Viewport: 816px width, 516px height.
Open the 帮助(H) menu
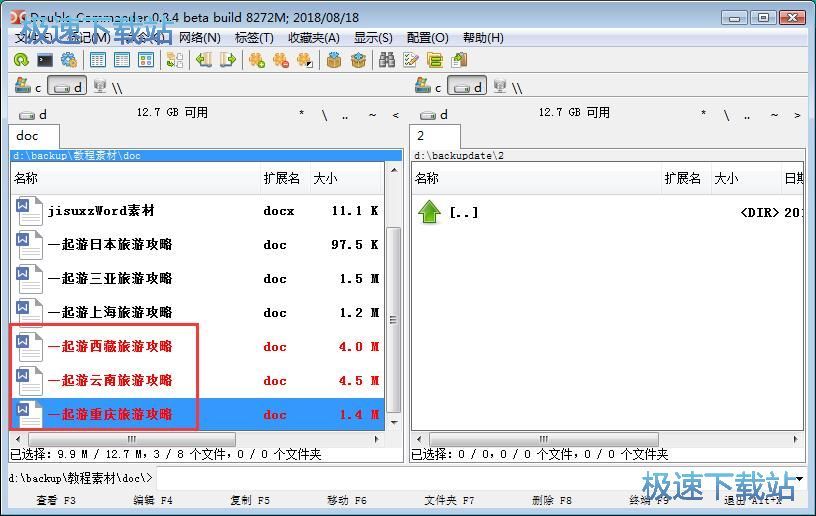[x=483, y=38]
